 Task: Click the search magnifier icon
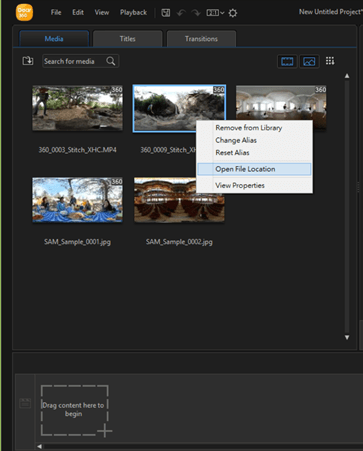111,61
